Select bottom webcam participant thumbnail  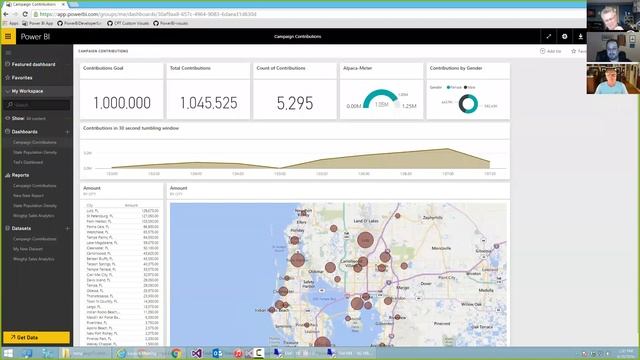click(613, 78)
